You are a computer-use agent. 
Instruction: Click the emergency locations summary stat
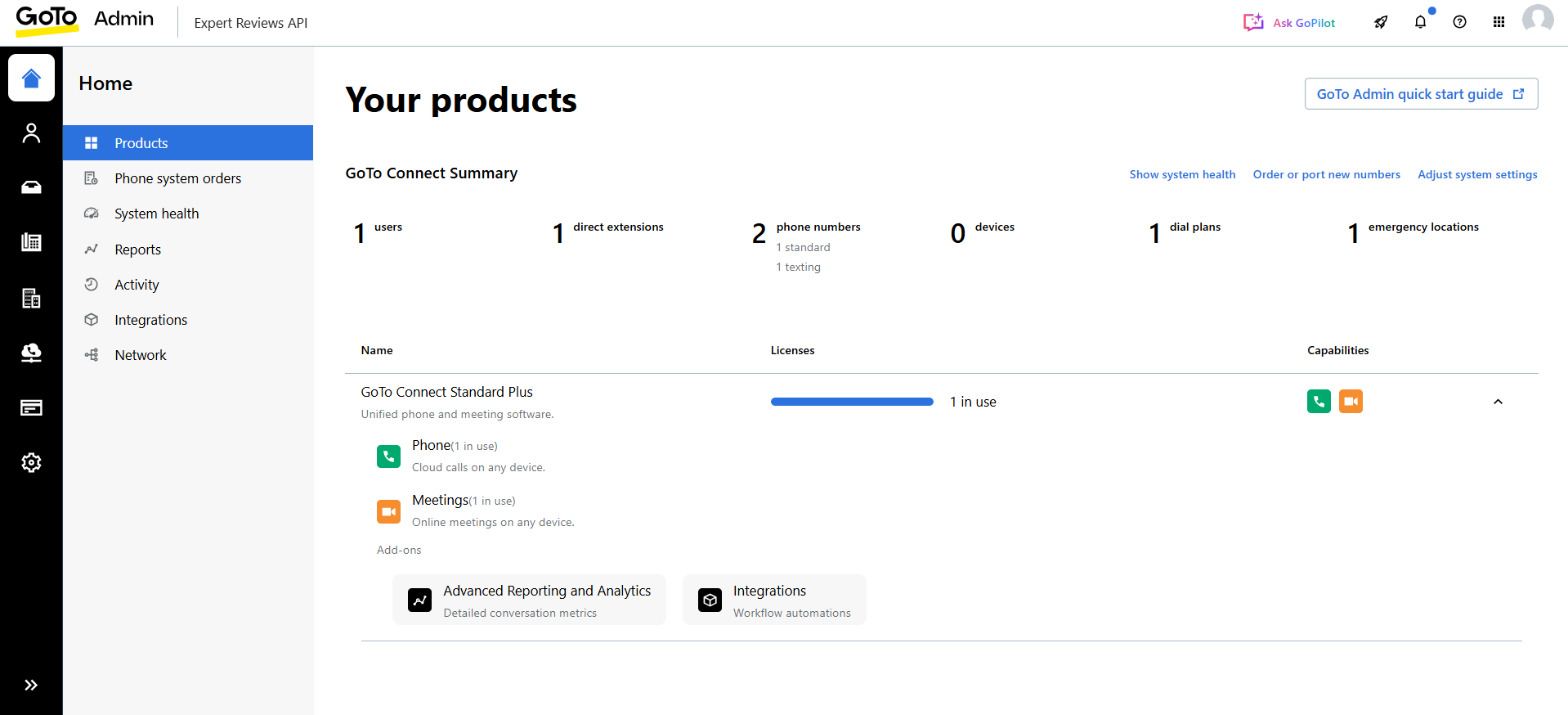point(1413,232)
